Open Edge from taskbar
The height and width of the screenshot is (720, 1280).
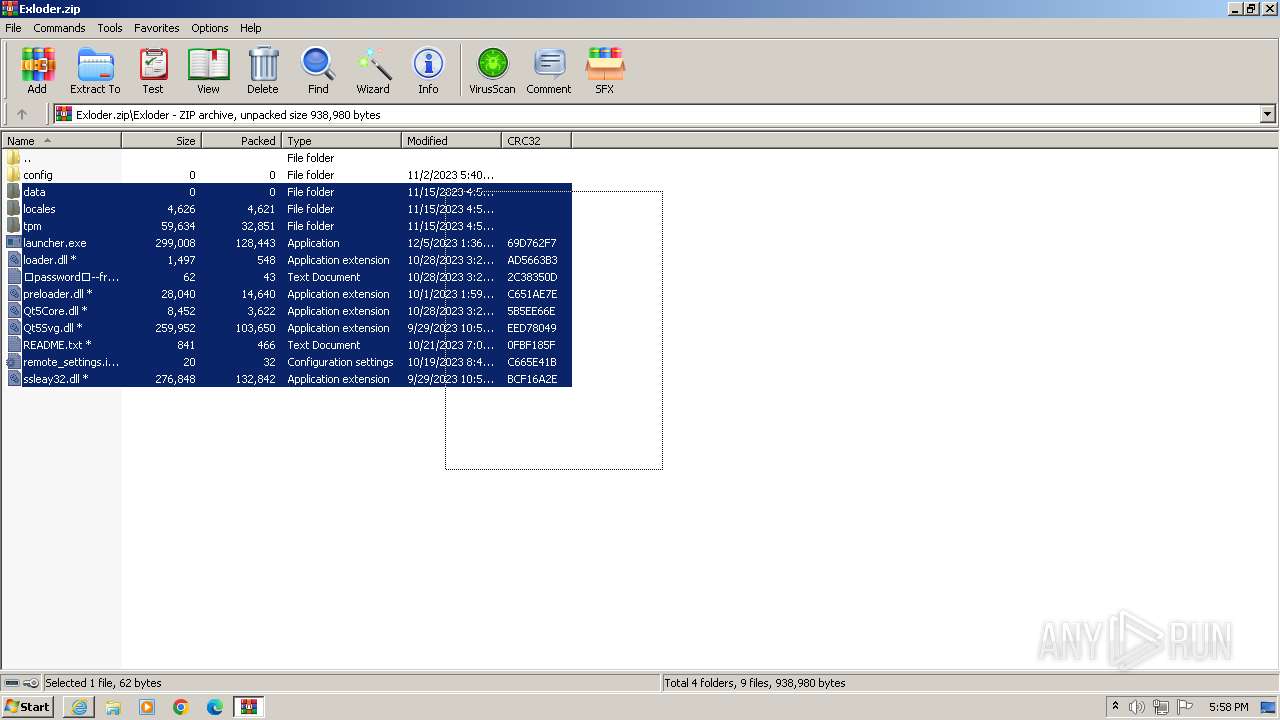(x=215, y=707)
